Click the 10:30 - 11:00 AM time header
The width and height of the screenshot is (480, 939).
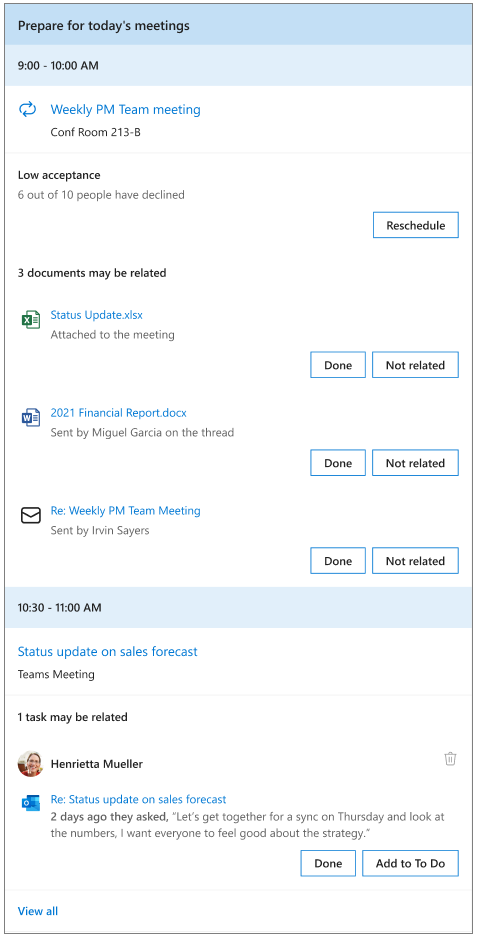(240, 607)
